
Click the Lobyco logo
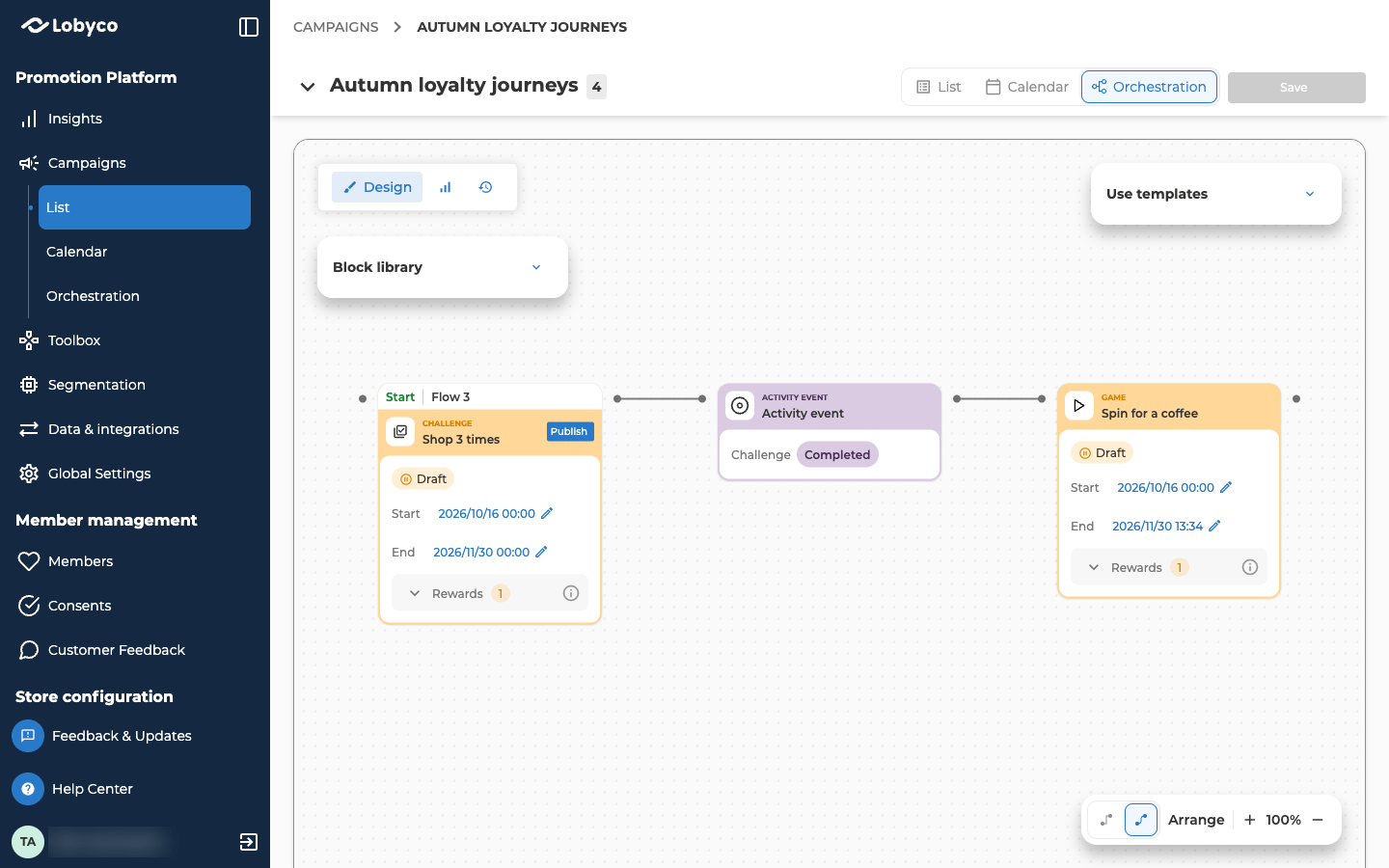click(x=69, y=26)
